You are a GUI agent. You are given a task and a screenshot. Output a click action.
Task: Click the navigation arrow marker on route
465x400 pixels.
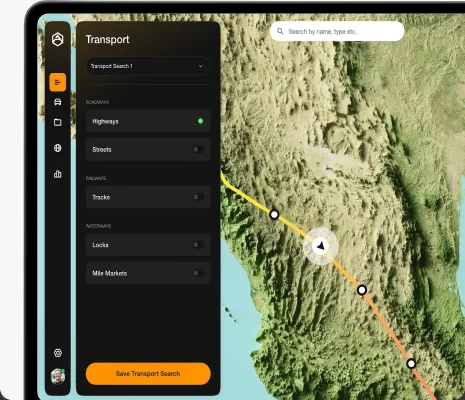[x=321, y=246]
